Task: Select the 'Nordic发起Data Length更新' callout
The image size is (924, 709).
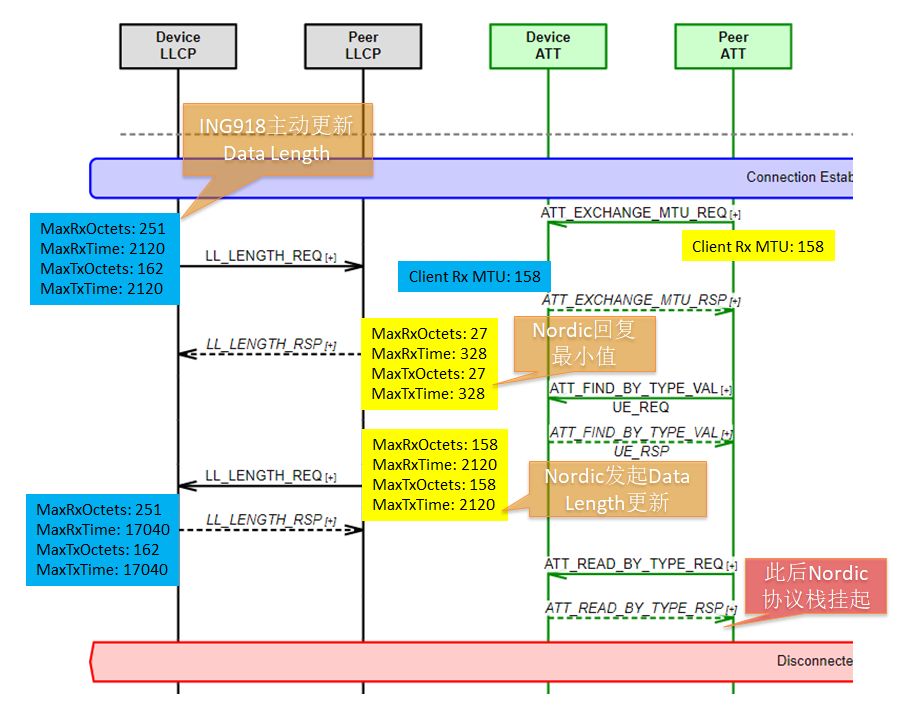Action: 617,488
